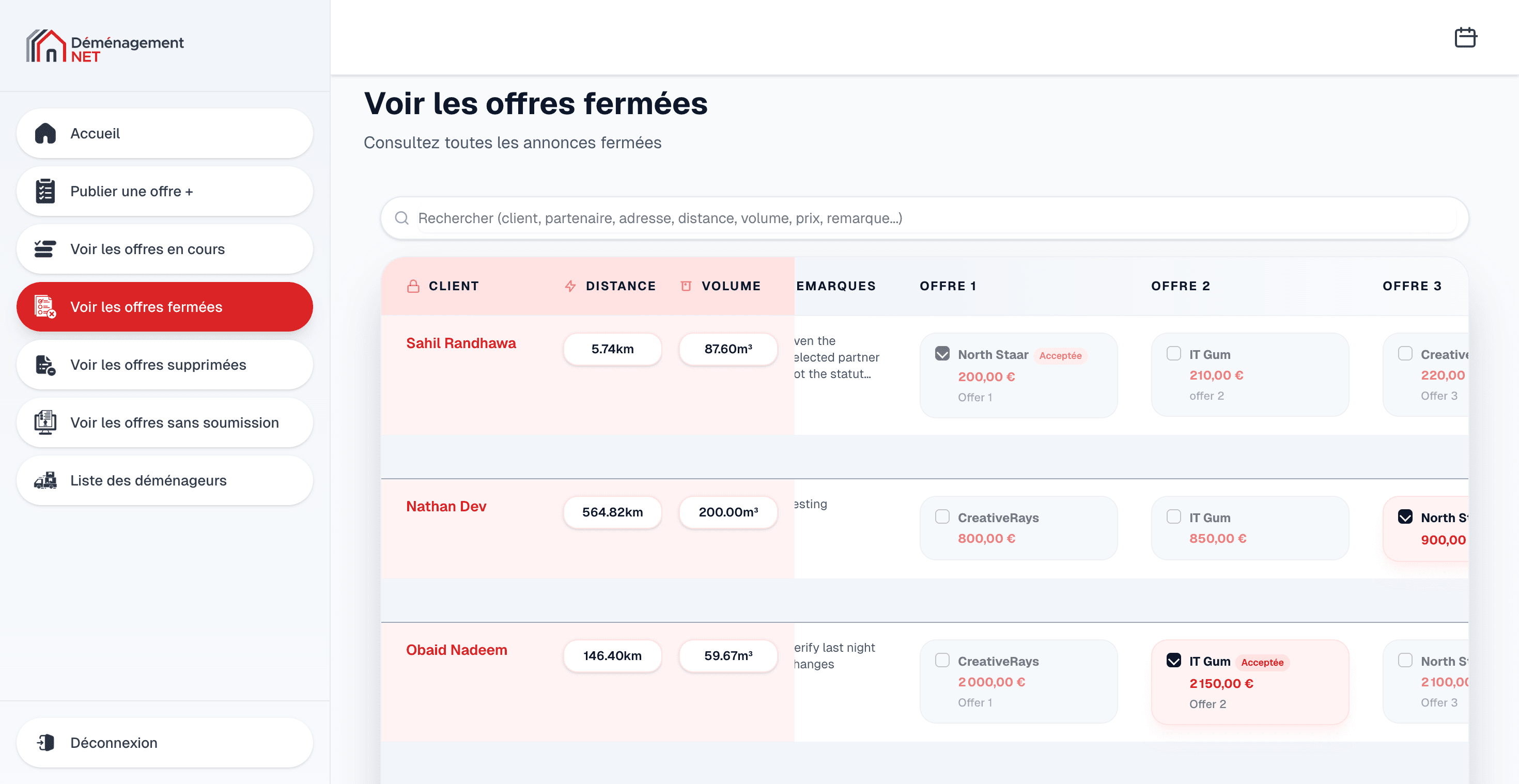Click the lock icon in the CLIENT header
Image resolution: width=1519 pixels, height=784 pixels.
pos(413,286)
